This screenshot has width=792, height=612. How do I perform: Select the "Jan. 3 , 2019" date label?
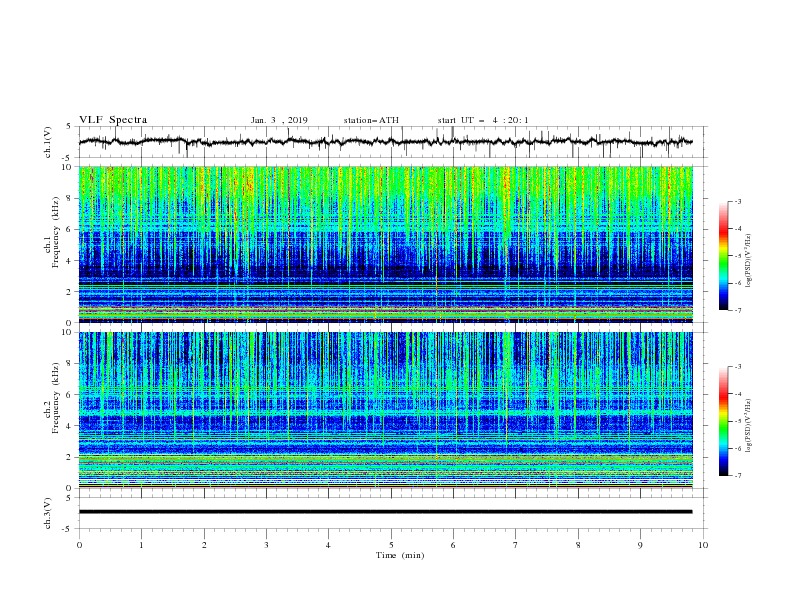[x=279, y=120]
